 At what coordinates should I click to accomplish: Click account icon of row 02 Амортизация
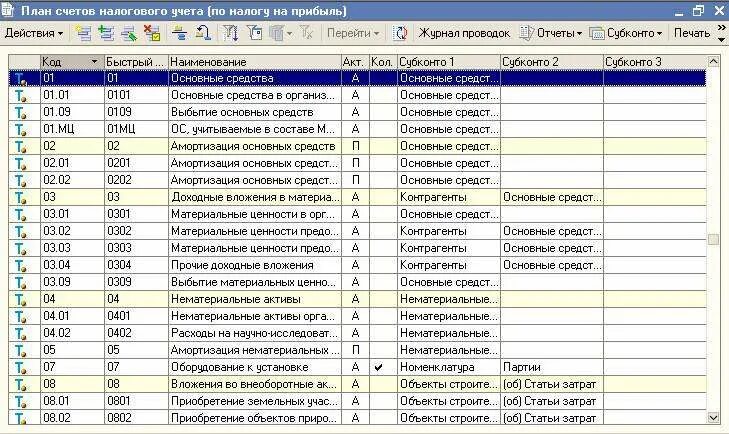click(x=20, y=147)
